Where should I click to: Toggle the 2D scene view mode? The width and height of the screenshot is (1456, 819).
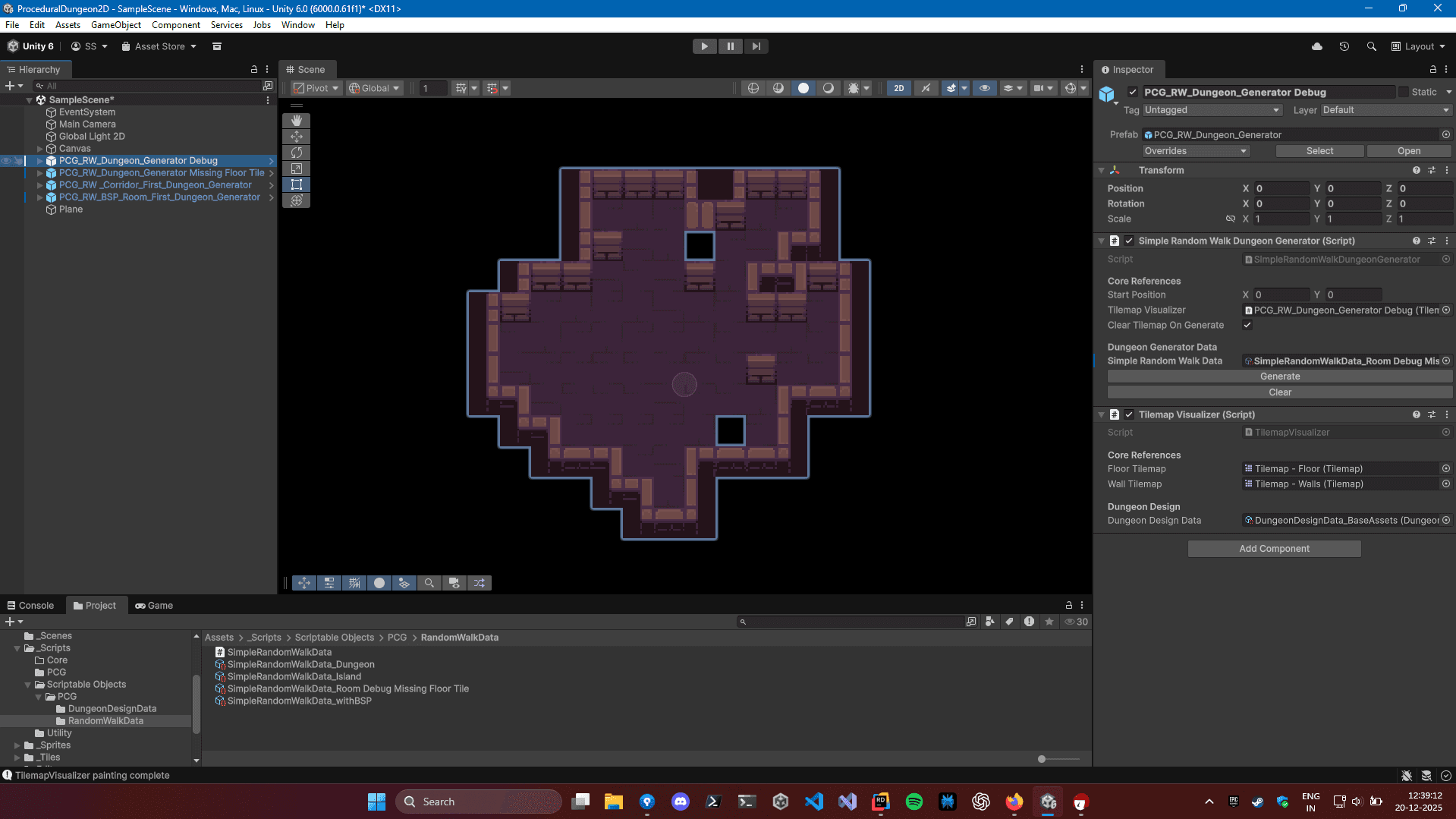tap(898, 88)
